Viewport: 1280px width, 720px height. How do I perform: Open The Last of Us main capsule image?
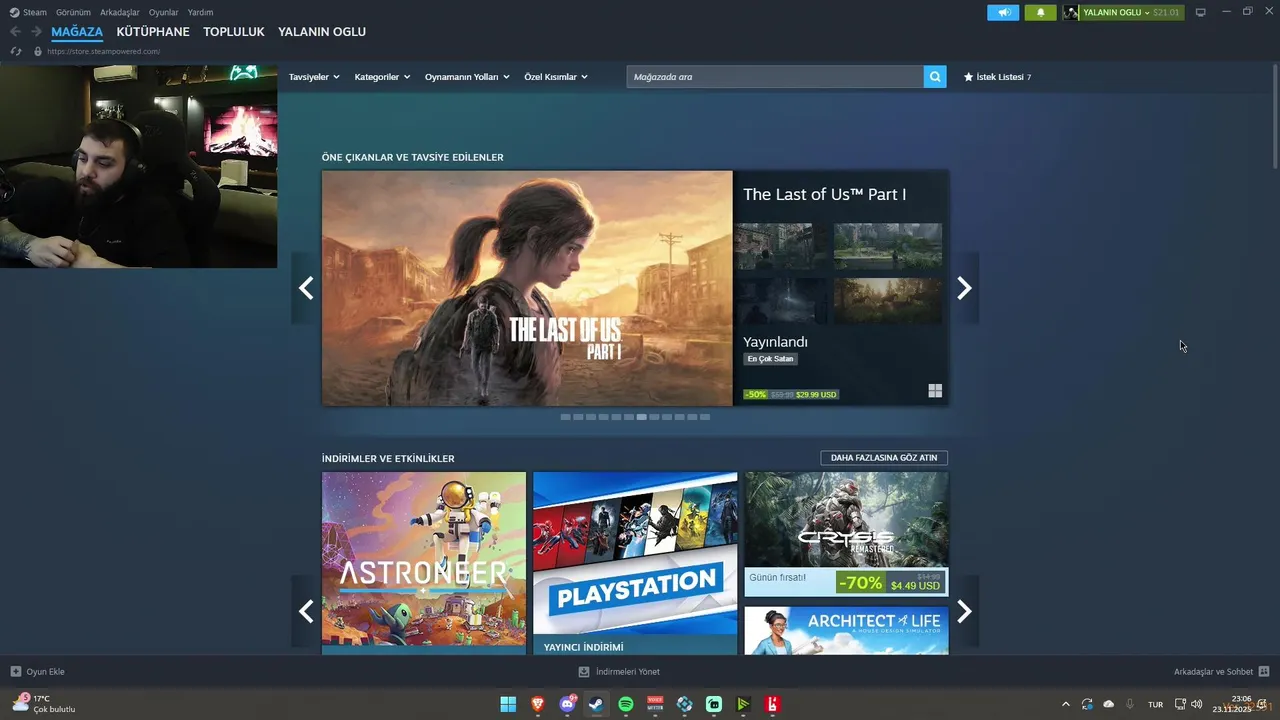527,288
